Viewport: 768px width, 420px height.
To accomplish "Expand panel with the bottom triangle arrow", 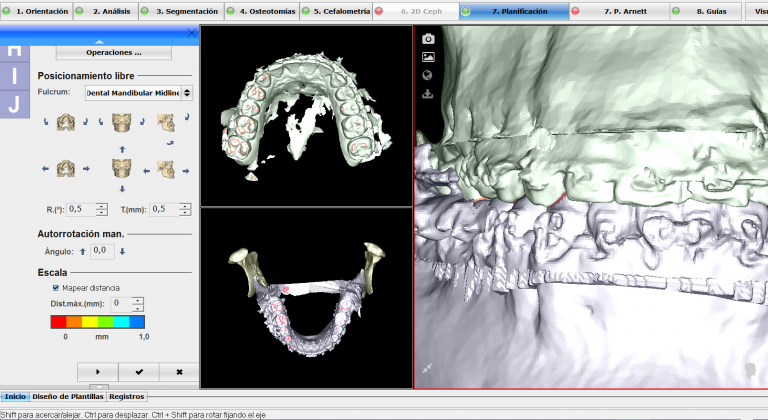I will click(99, 387).
